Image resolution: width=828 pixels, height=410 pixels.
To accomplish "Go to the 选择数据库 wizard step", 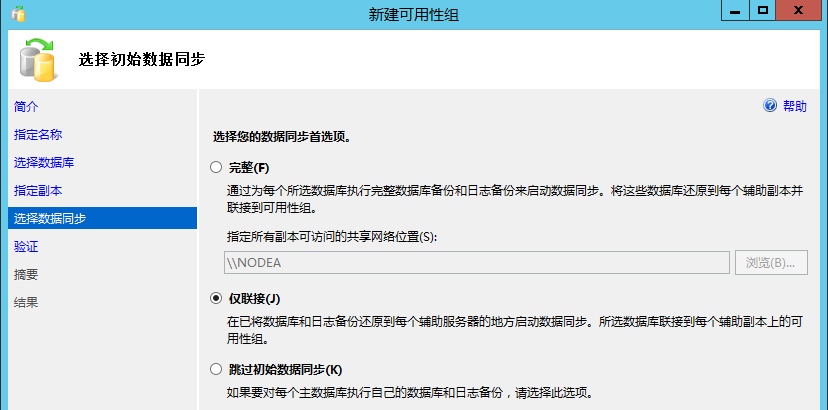I will [44, 162].
